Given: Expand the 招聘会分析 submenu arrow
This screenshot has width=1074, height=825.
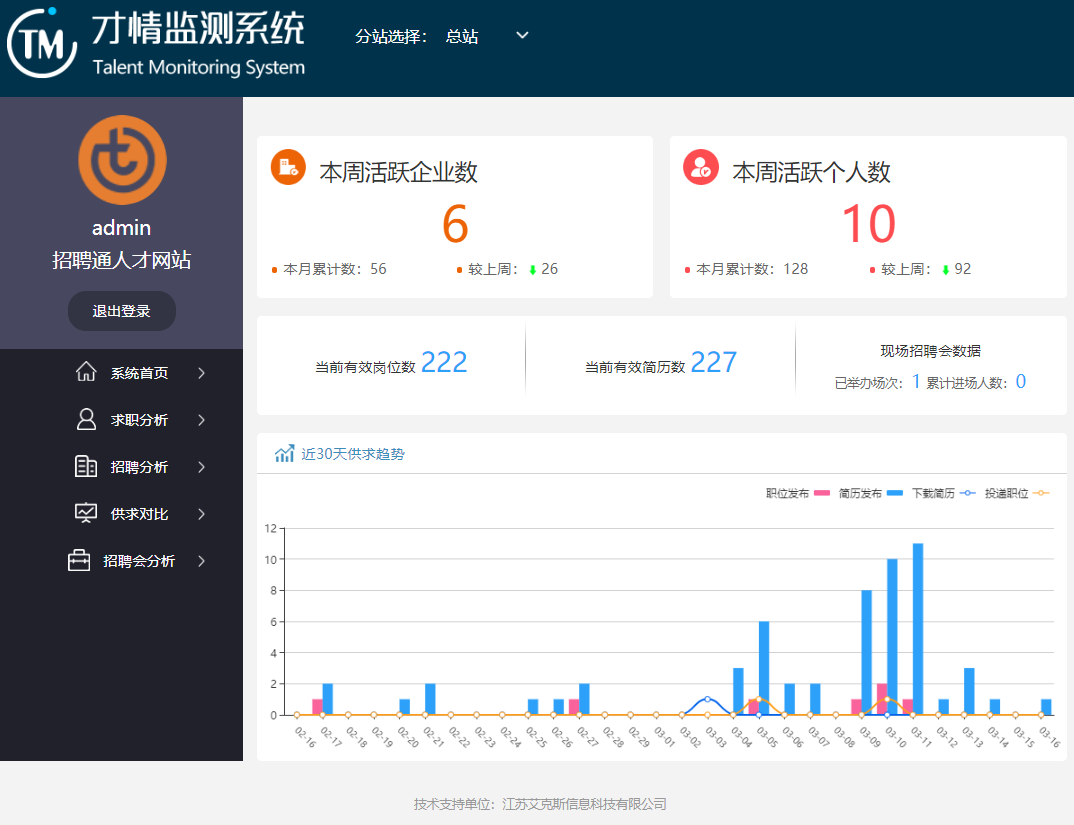Looking at the screenshot, I should (x=201, y=561).
